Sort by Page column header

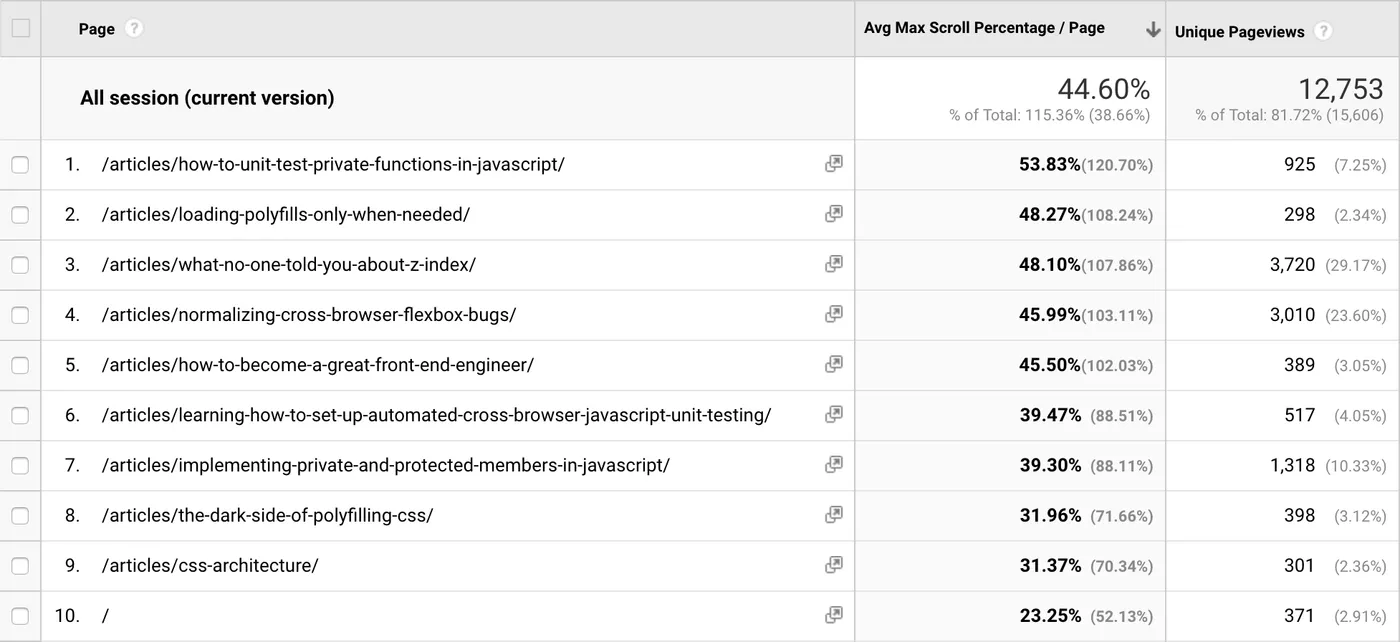coord(96,29)
